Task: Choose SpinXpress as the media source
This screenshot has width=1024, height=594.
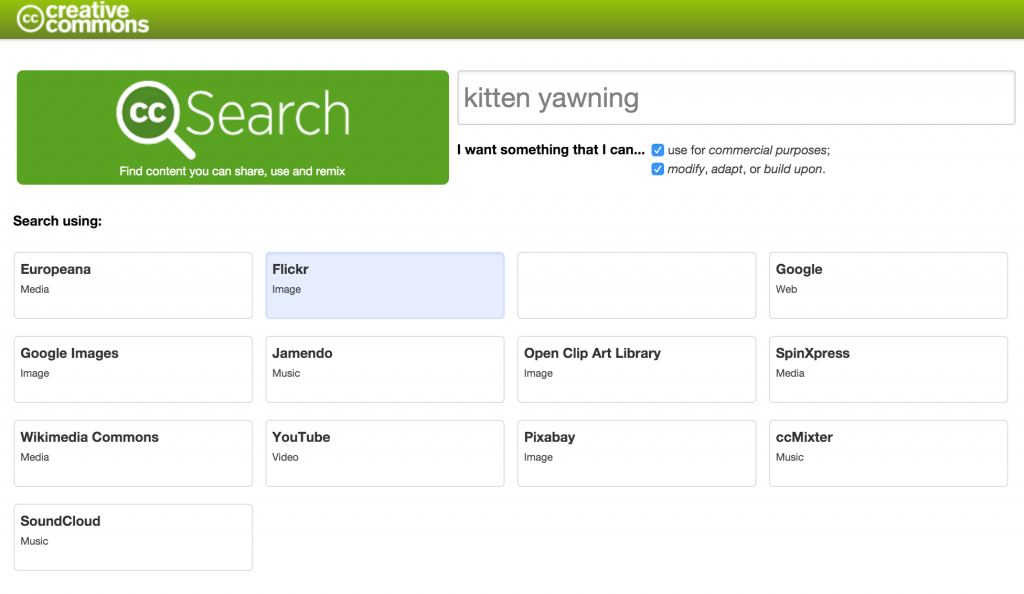Action: 888,369
